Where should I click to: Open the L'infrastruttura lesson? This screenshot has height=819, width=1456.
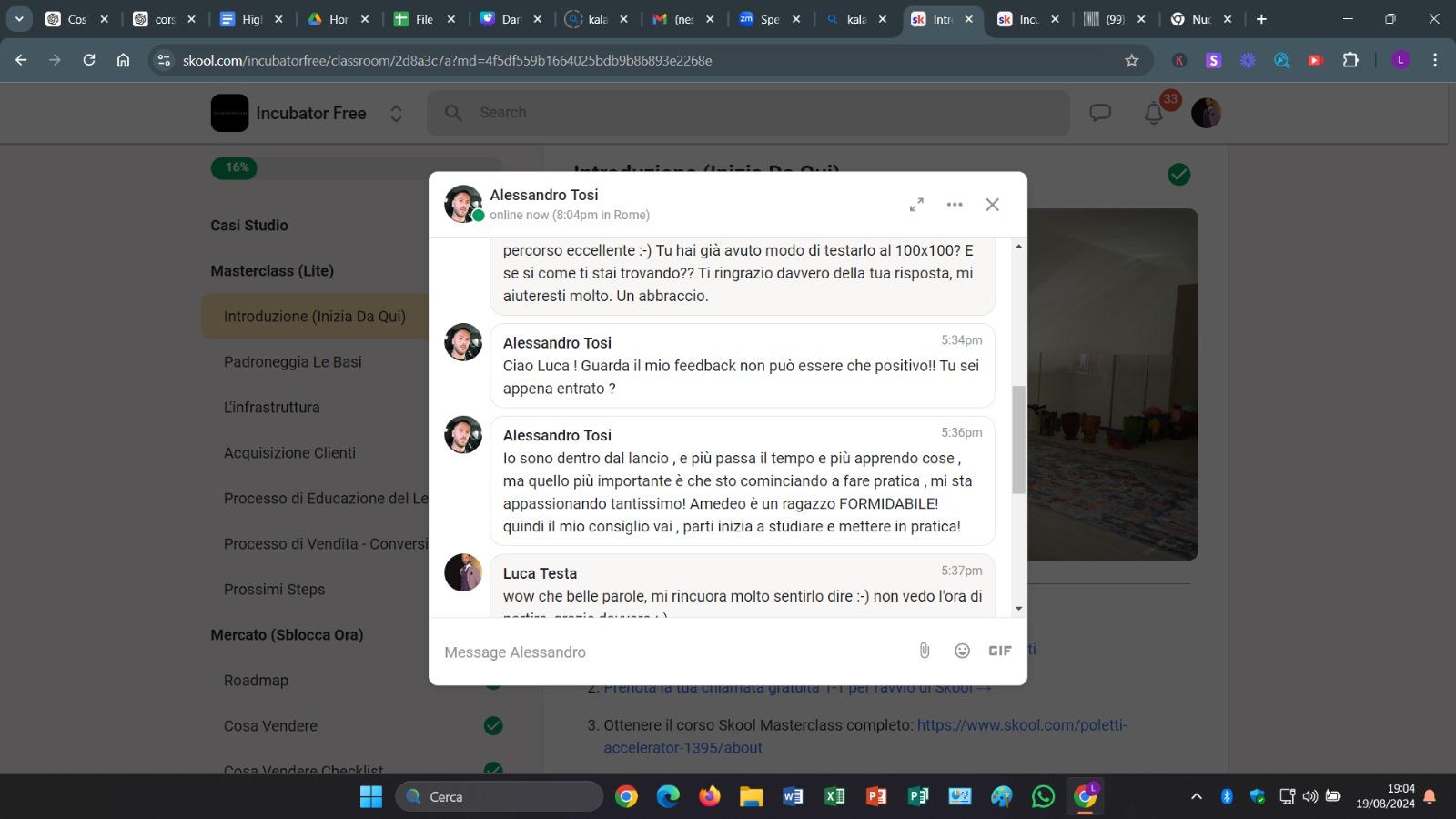272,408
